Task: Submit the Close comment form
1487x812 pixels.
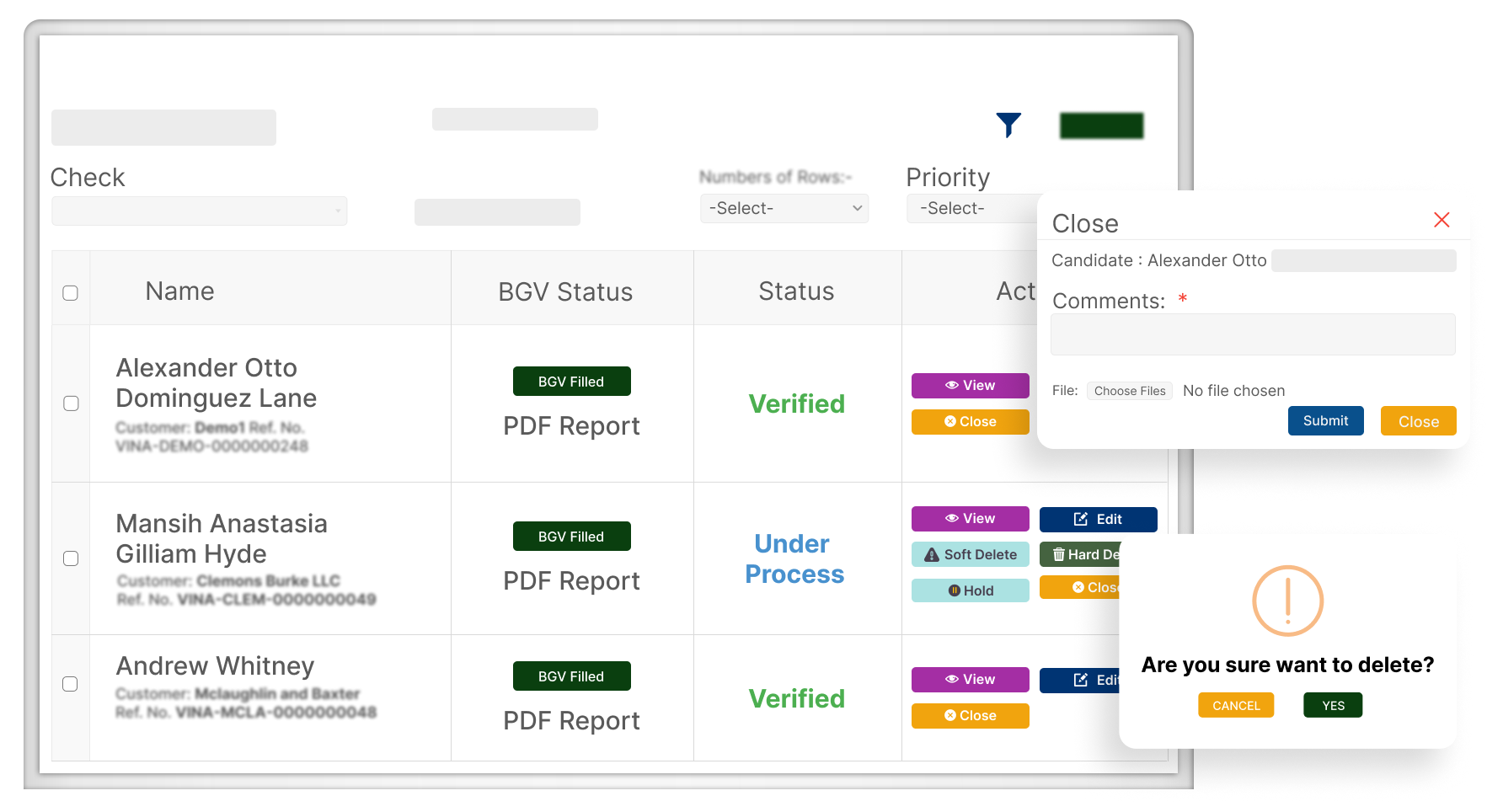Action: [1324, 421]
